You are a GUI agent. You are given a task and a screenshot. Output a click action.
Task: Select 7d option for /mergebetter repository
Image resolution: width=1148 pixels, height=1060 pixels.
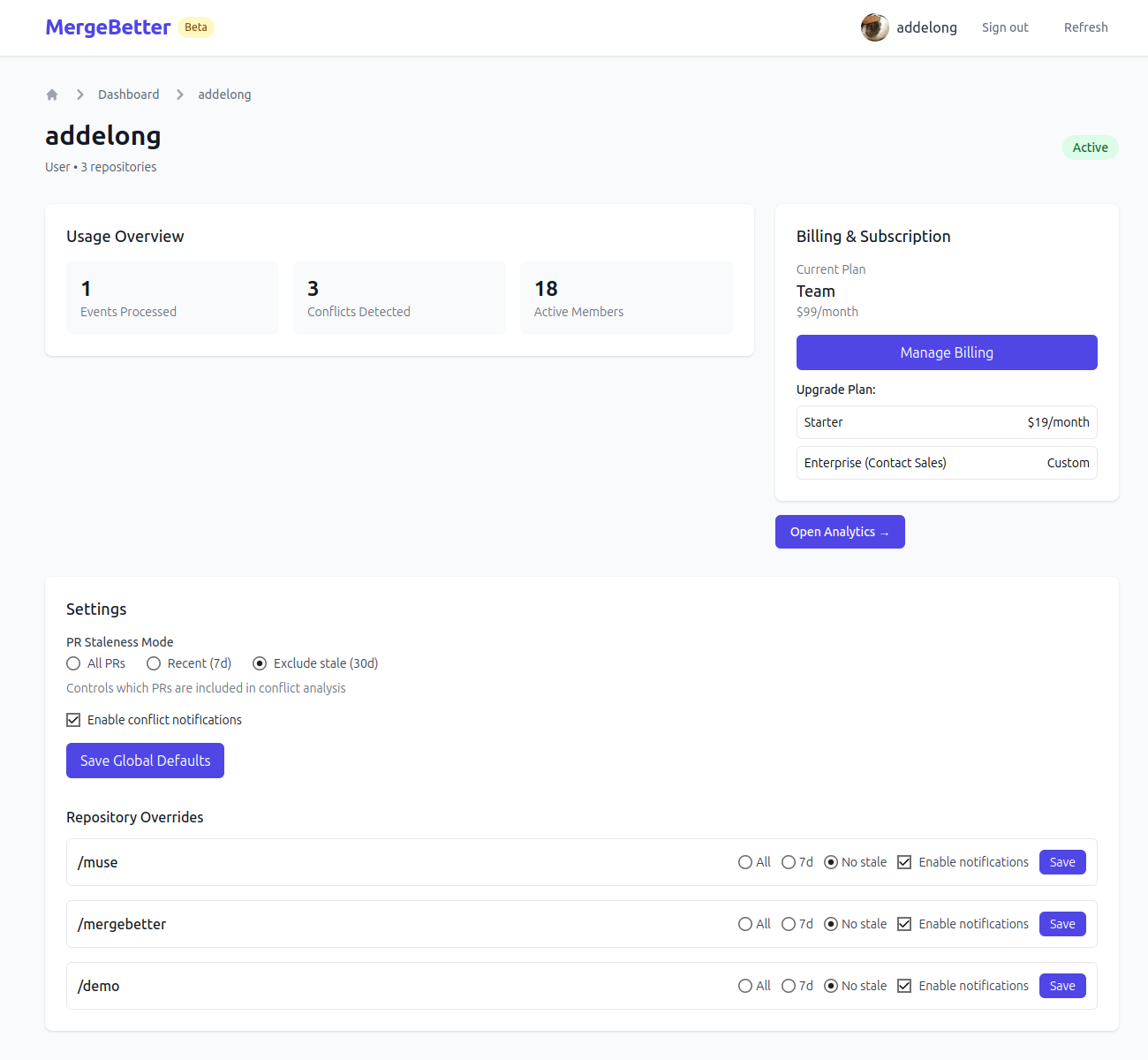789,924
